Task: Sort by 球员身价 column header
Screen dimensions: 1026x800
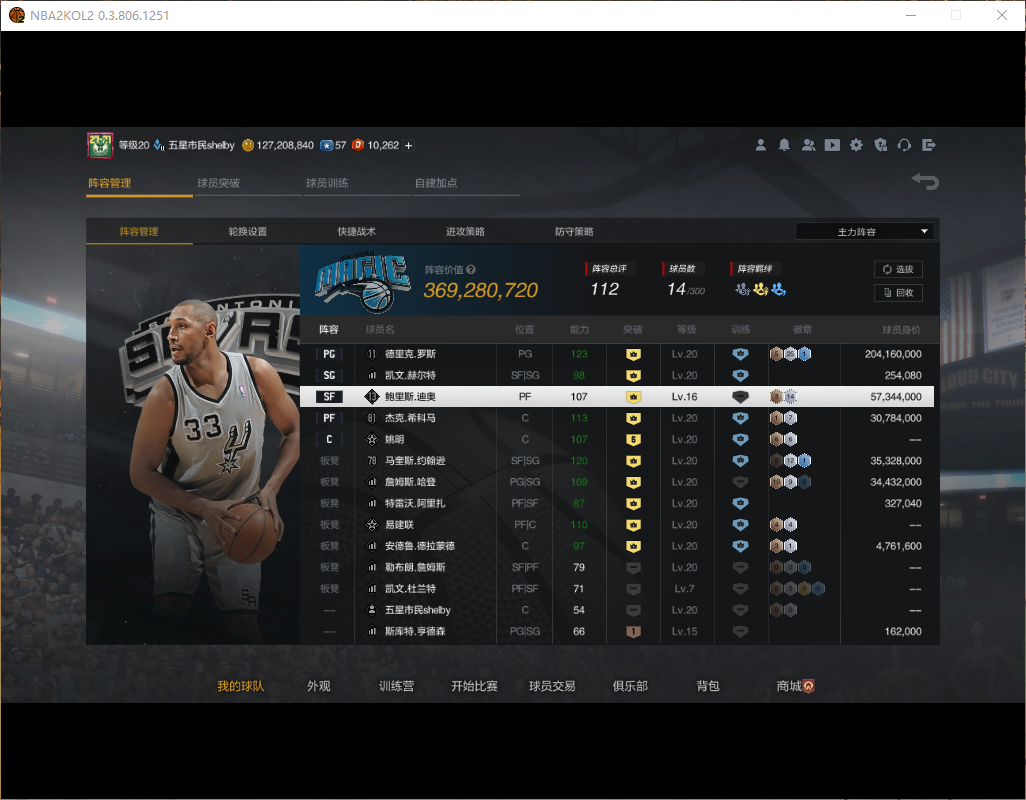Action: tap(901, 330)
